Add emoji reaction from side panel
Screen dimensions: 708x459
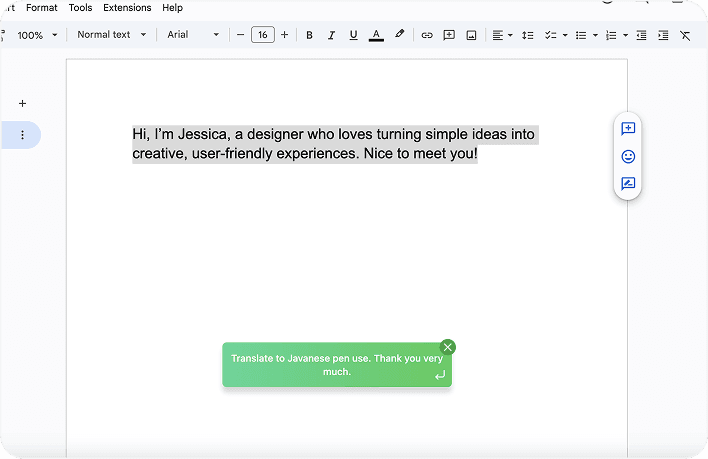click(628, 157)
